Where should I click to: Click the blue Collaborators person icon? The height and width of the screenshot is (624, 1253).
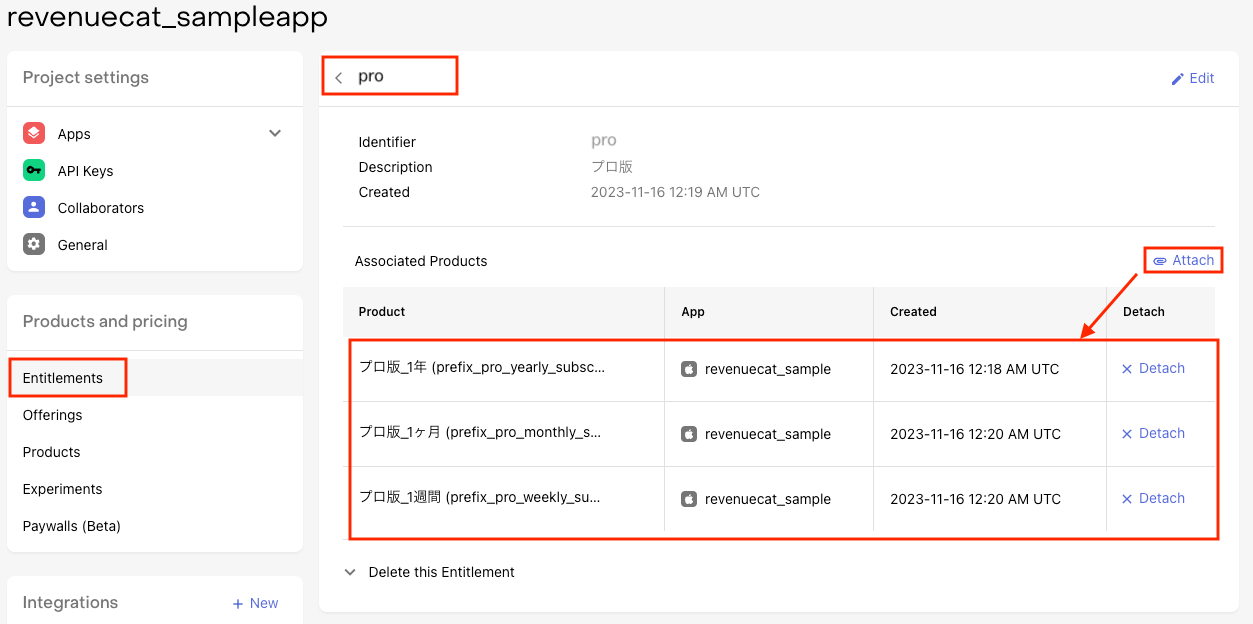34,207
